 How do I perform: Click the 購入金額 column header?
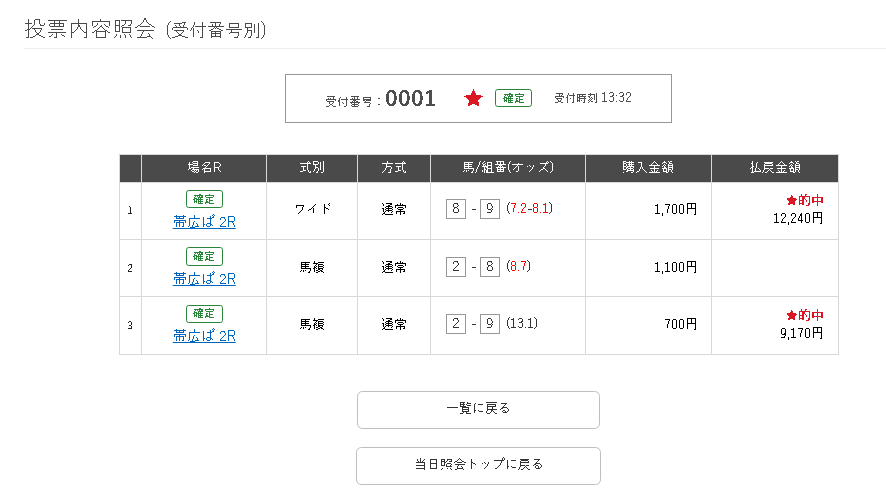648,168
